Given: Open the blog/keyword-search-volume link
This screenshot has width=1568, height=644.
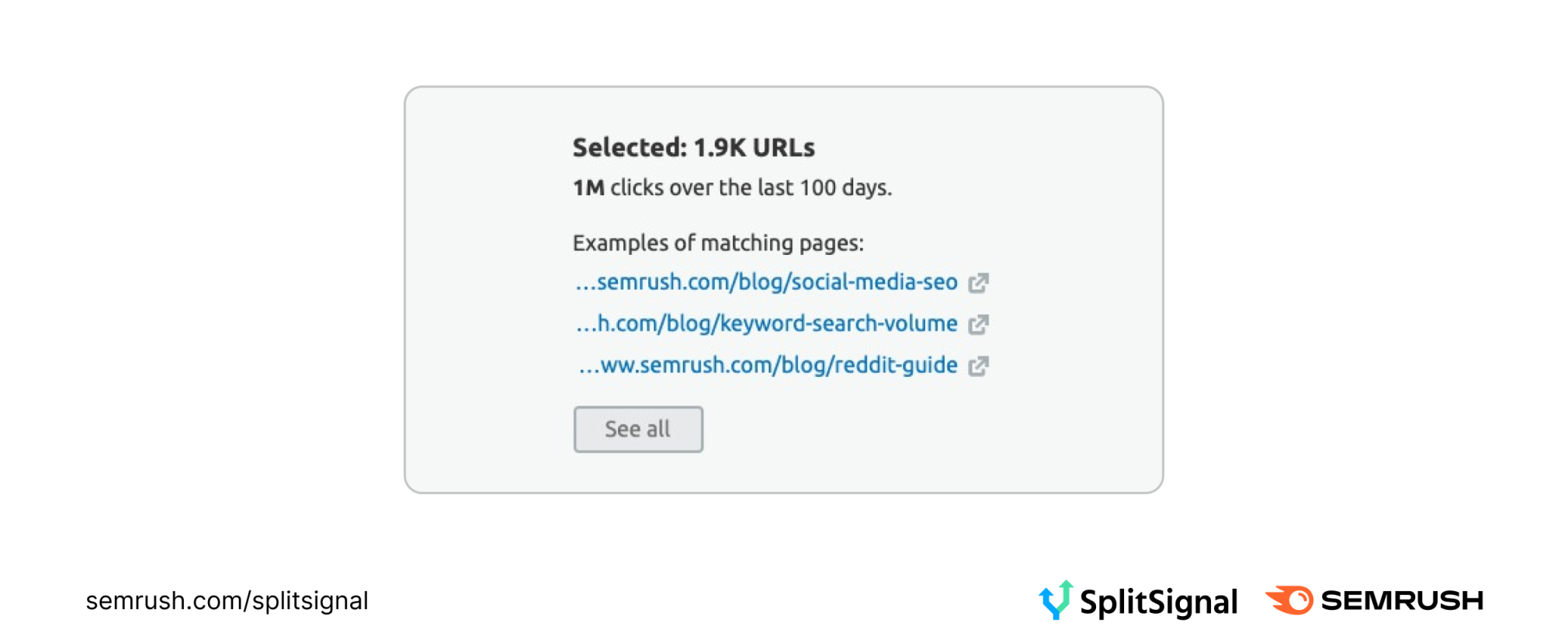Looking at the screenshot, I should (765, 324).
